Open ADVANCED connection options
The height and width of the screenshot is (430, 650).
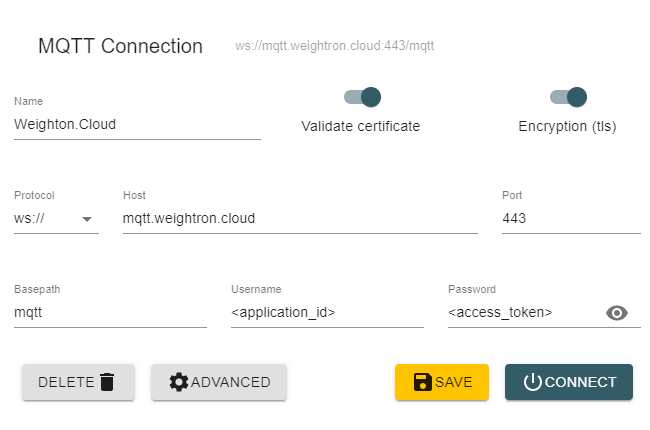pyautogui.click(x=219, y=382)
